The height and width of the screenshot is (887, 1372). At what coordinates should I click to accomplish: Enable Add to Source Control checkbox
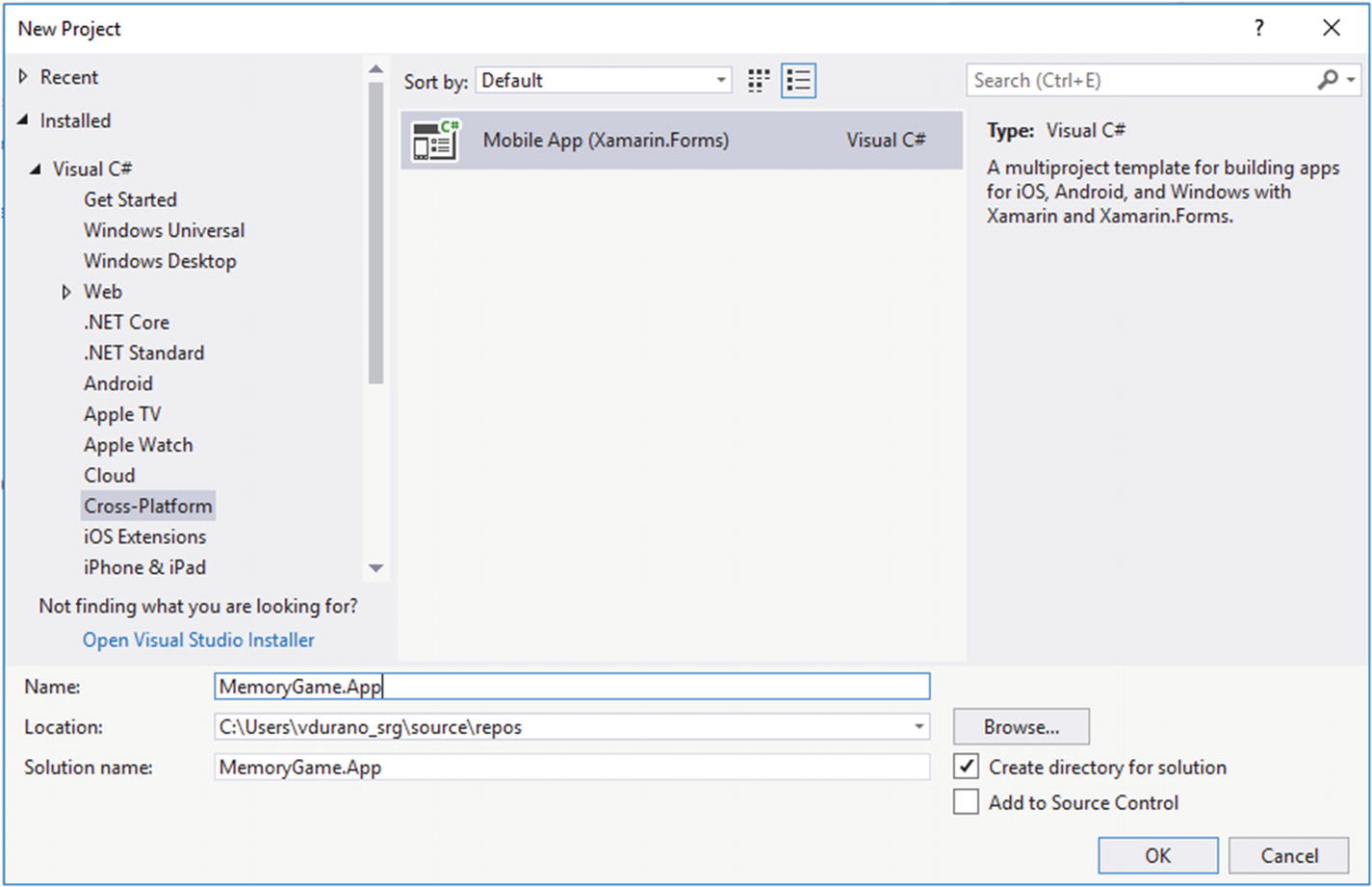(966, 801)
